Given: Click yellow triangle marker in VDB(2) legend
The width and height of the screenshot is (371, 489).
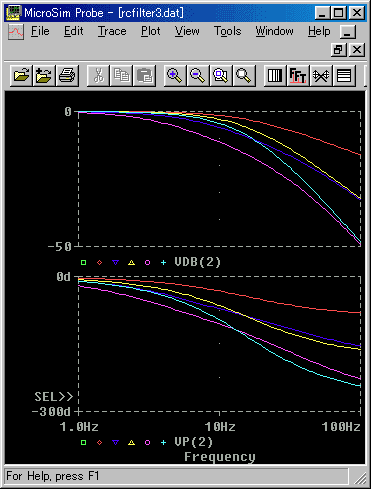Looking at the screenshot, I should (x=132, y=263).
